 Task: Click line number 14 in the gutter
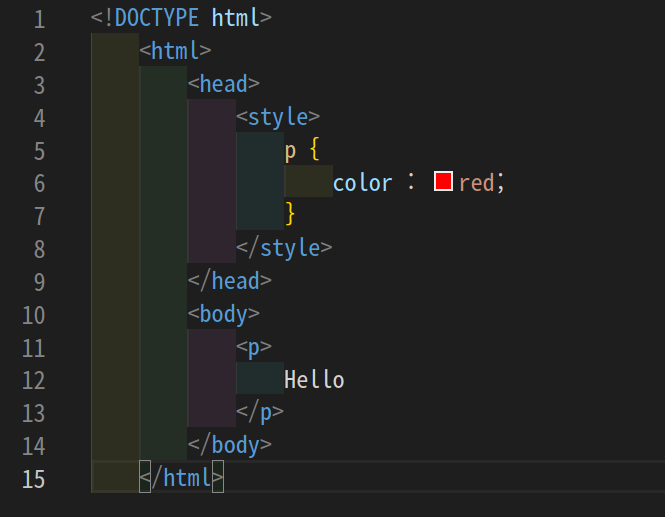tap(34, 447)
